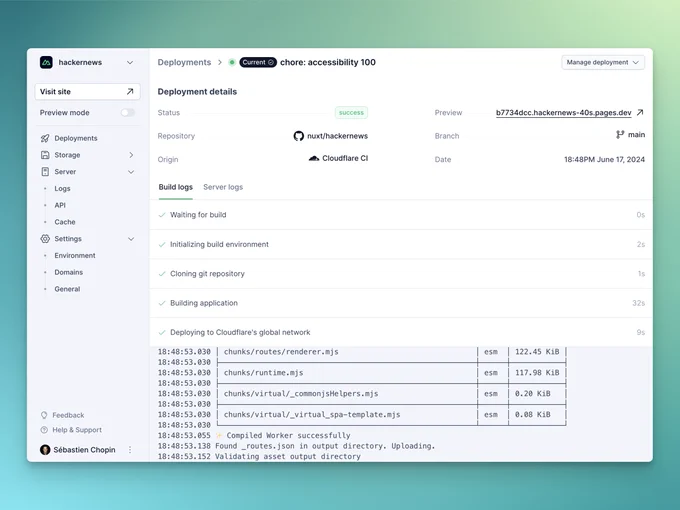Screen dimensions: 680x510
Task: Open the user menu three-dot icon
Action: tap(130, 450)
